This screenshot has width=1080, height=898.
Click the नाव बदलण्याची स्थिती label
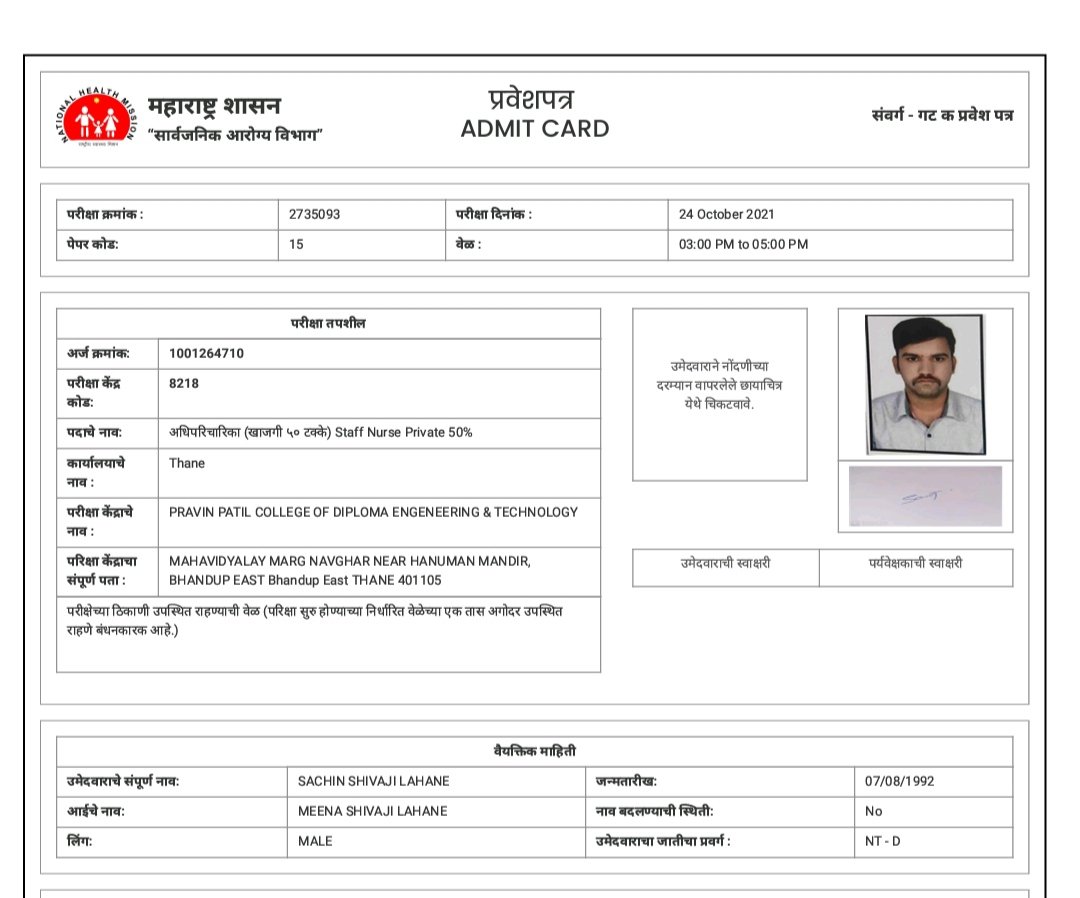pos(654,811)
